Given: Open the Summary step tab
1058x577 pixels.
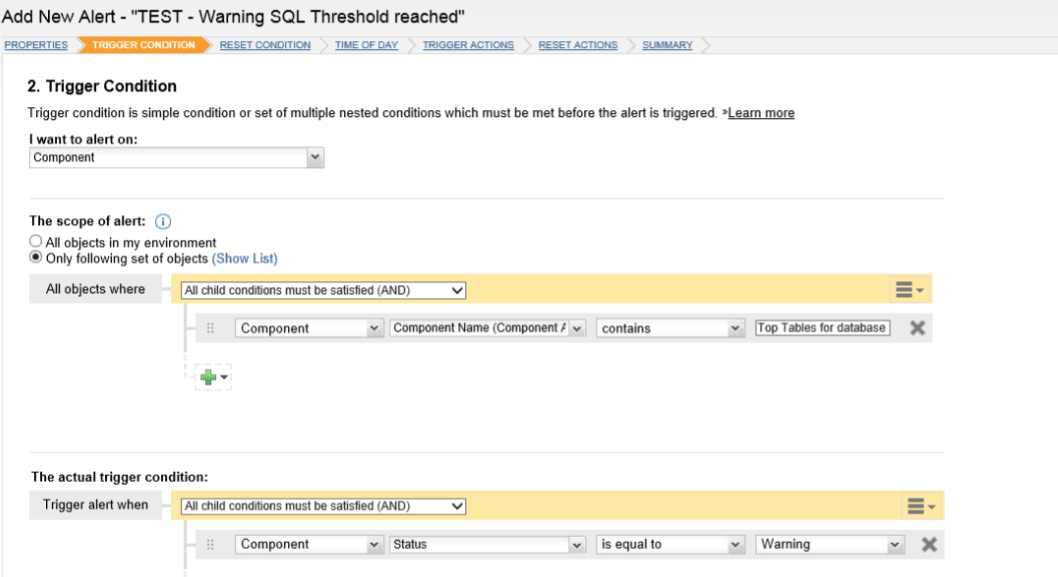Looking at the screenshot, I should click(667, 45).
